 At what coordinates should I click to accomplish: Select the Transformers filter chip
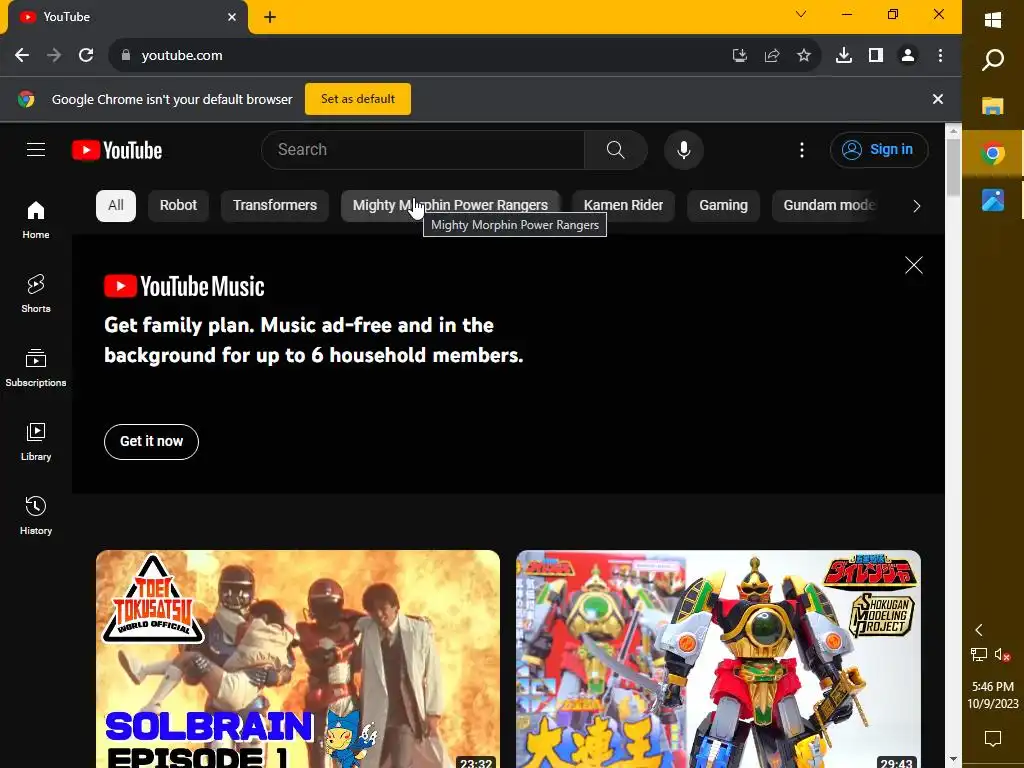275,205
